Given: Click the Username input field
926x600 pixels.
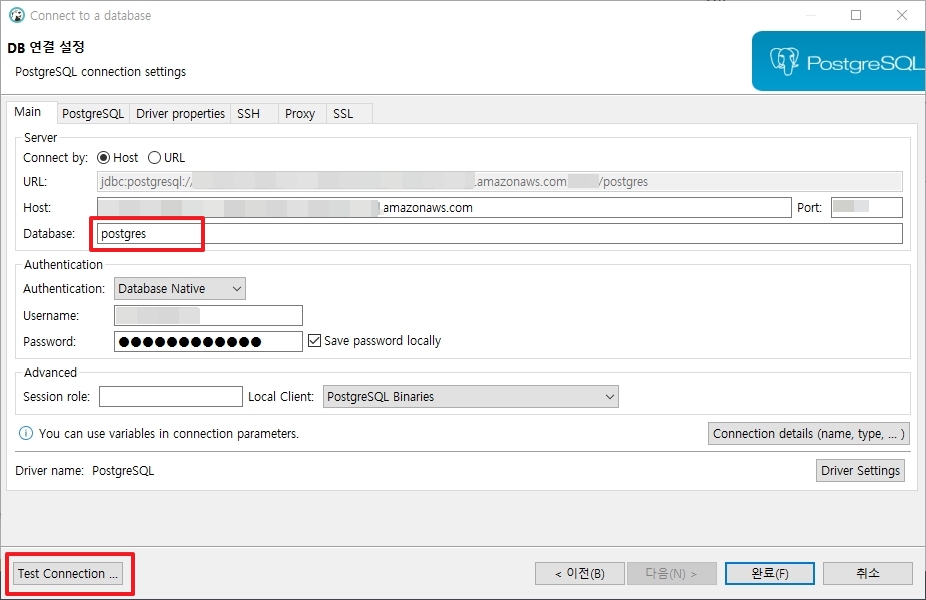Looking at the screenshot, I should click(208, 315).
